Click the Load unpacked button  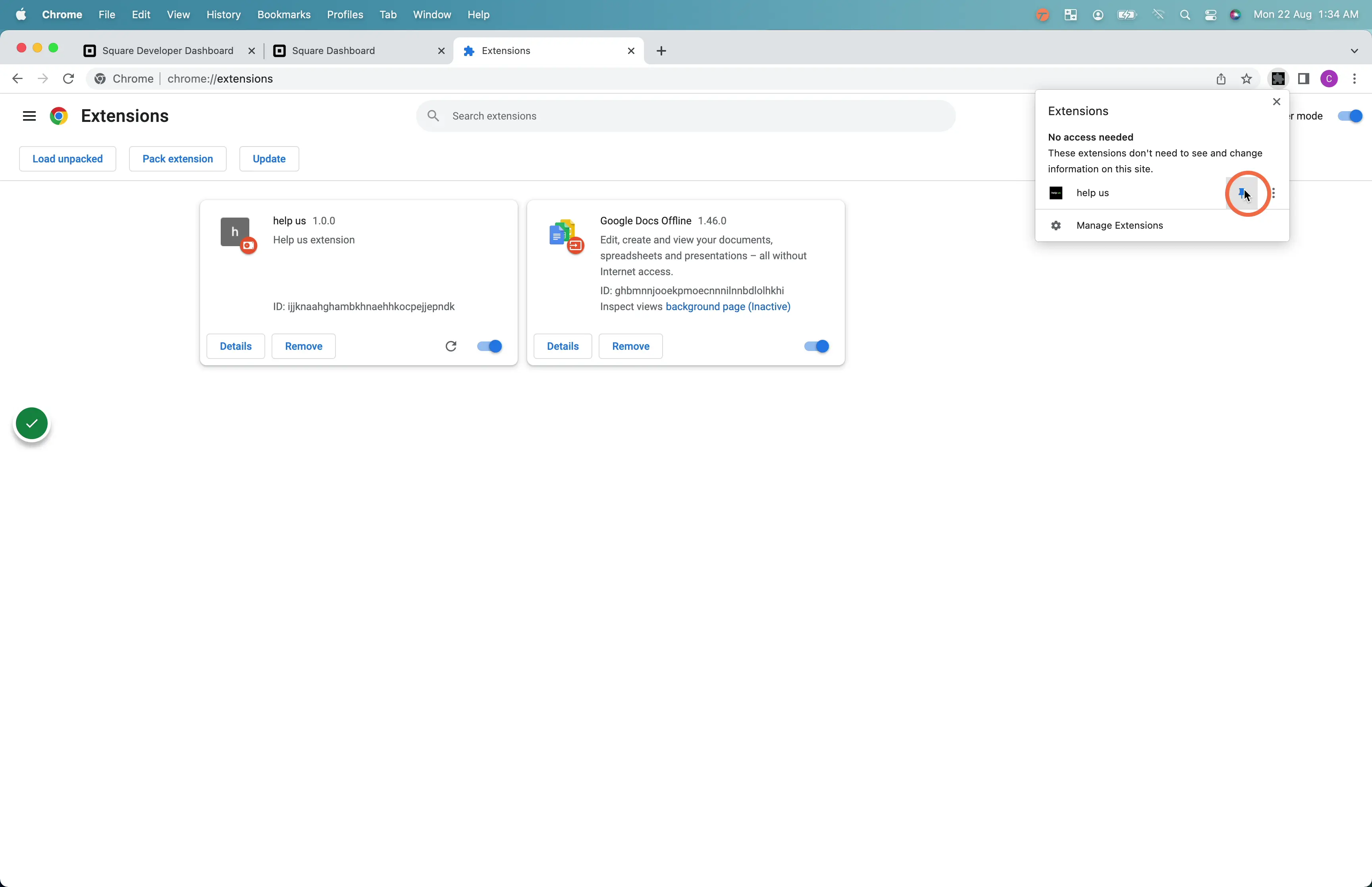click(67, 159)
